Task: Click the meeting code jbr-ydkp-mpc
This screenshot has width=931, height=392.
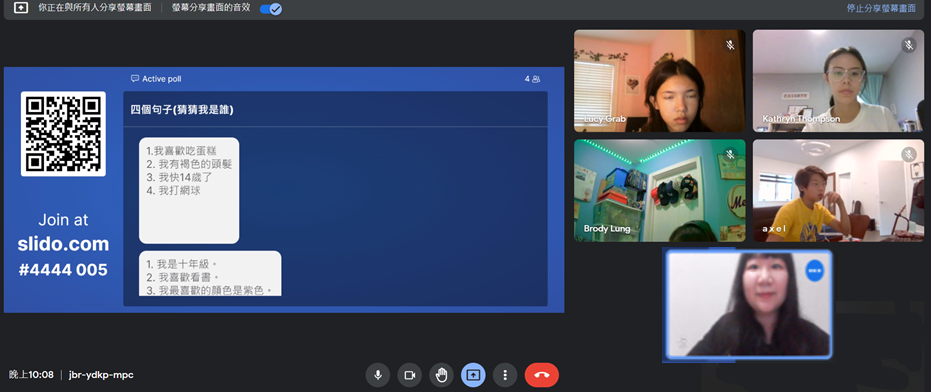Action: [101, 375]
